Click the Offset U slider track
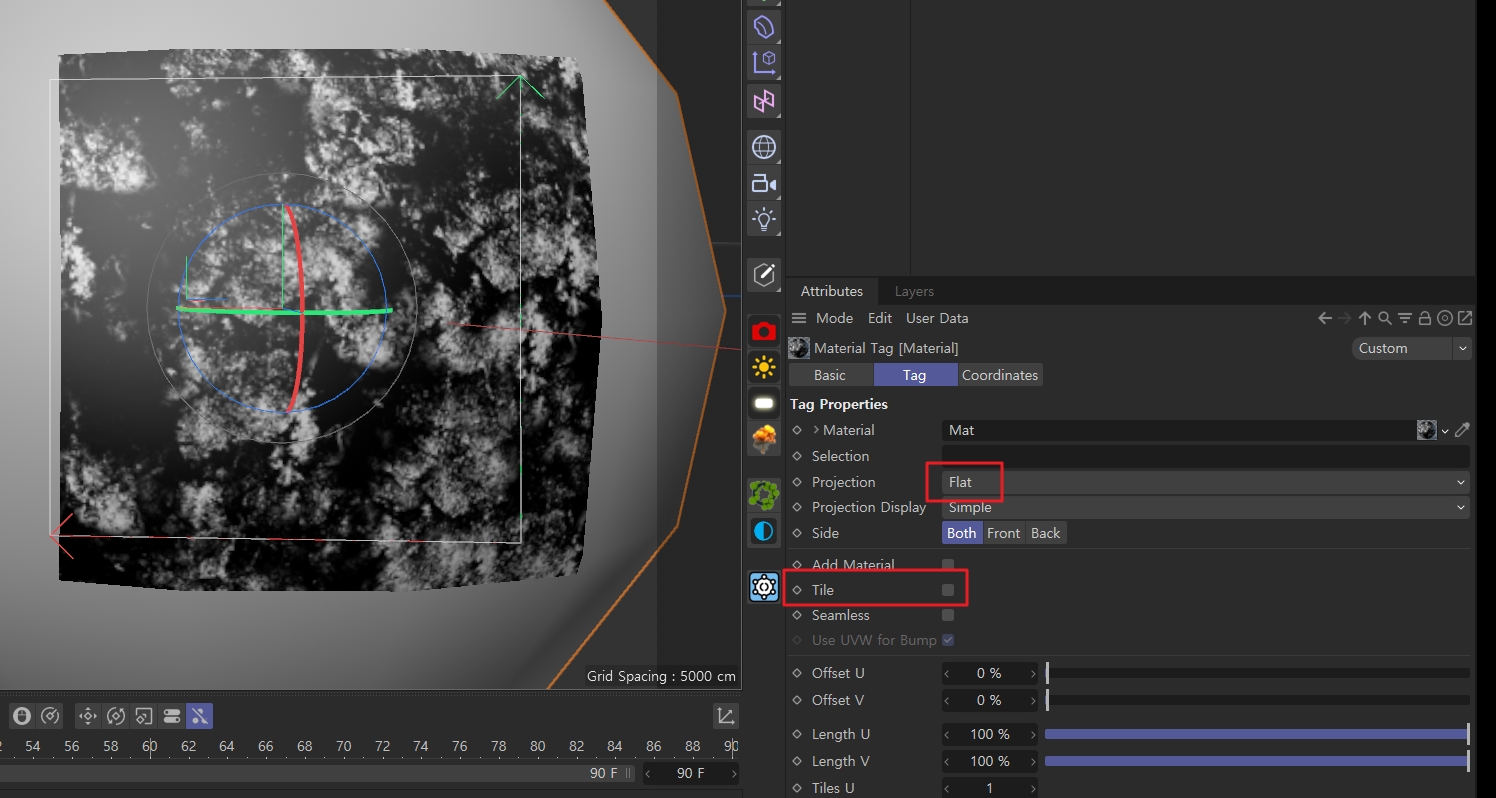Screen dimensions: 1496x798 [1257, 673]
